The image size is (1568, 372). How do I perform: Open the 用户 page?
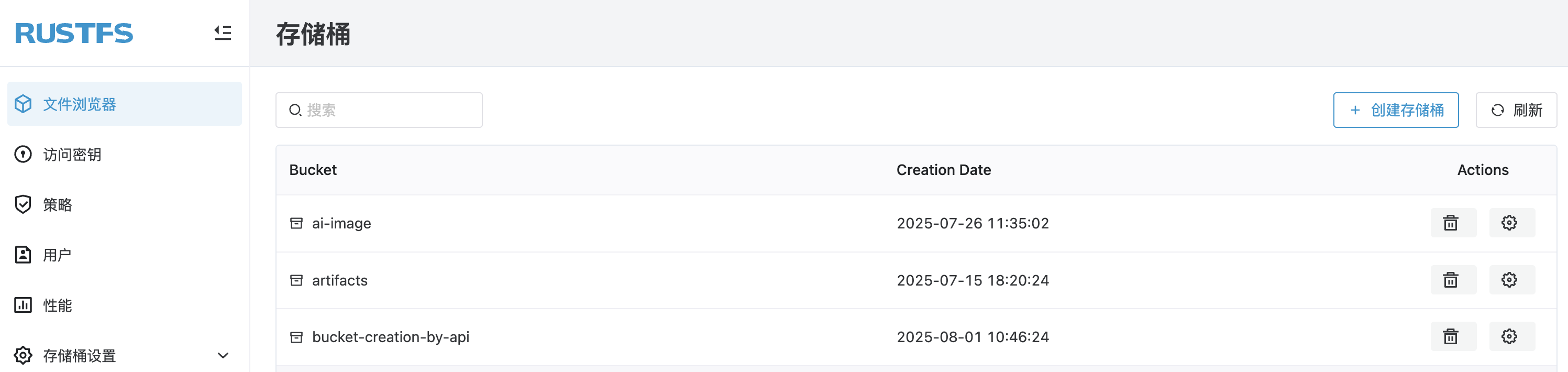57,255
